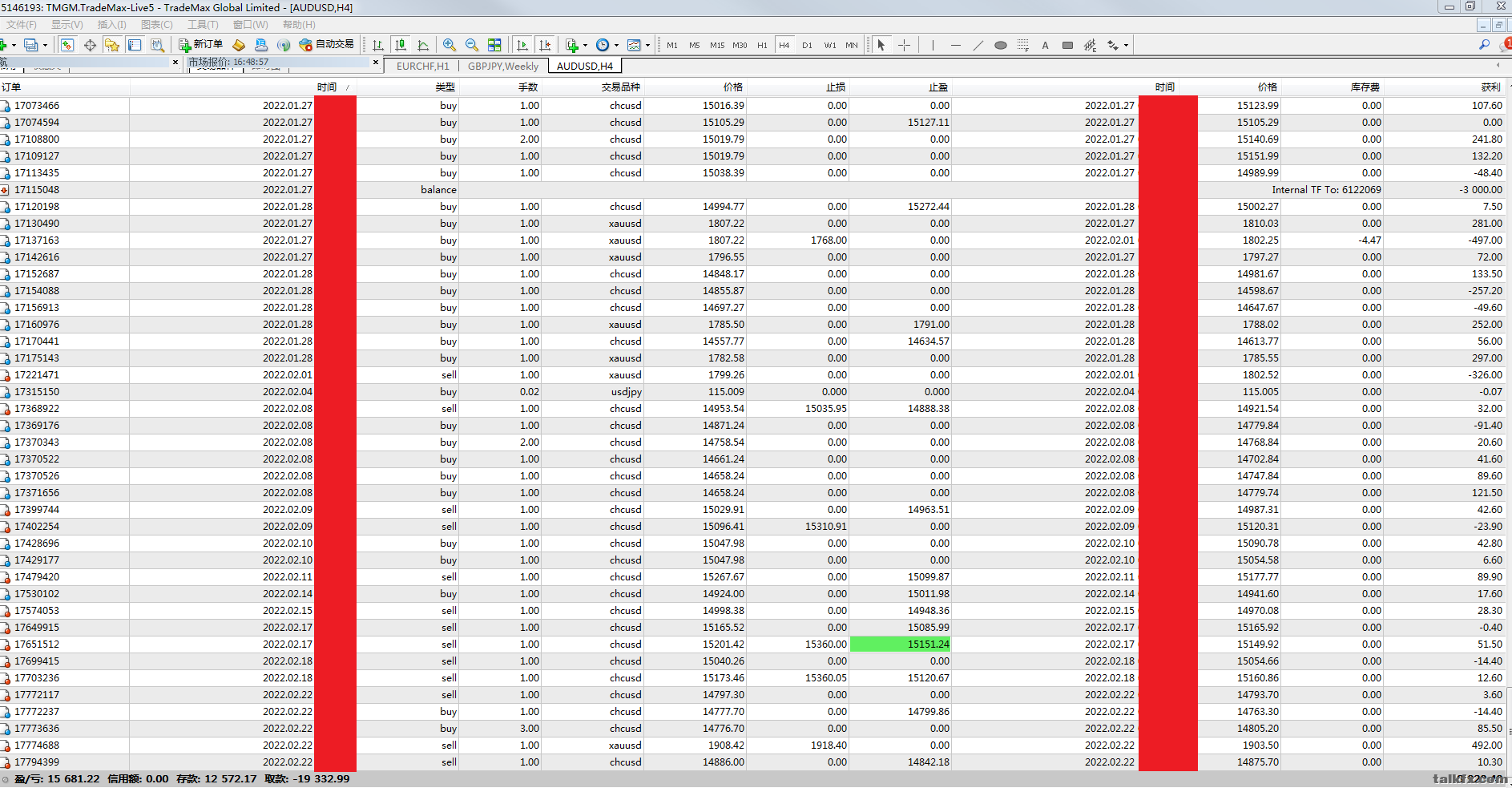This screenshot has width=1512, height=788.
Task: Open the 帮助(H) menu
Action: tap(299, 24)
